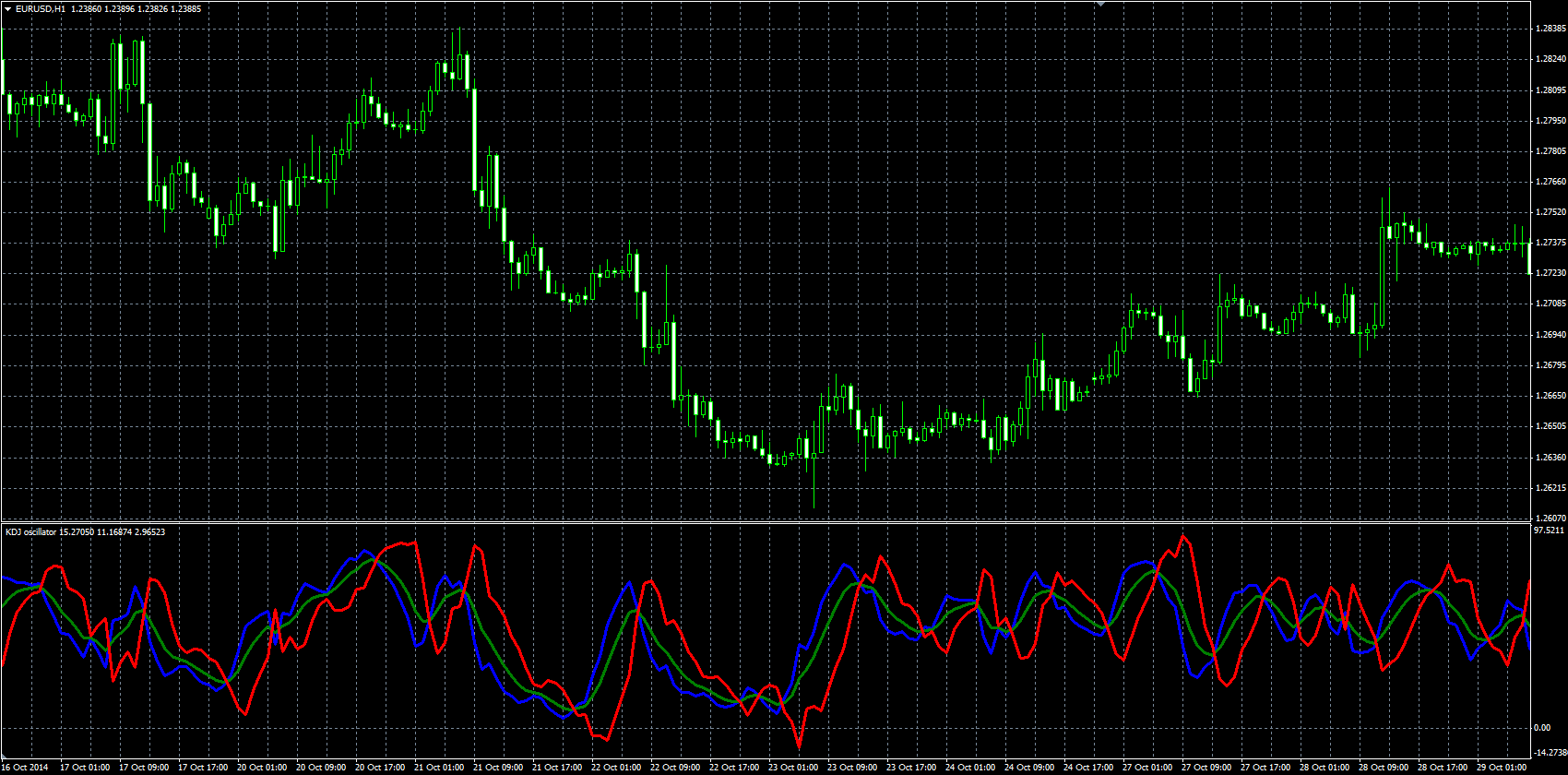Click the "20 Oct 17:00" time label
Screen dimensions: 1568x775
tap(380, 768)
